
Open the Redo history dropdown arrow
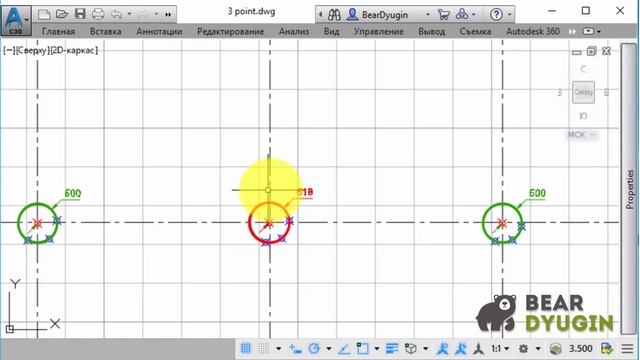(x=156, y=14)
